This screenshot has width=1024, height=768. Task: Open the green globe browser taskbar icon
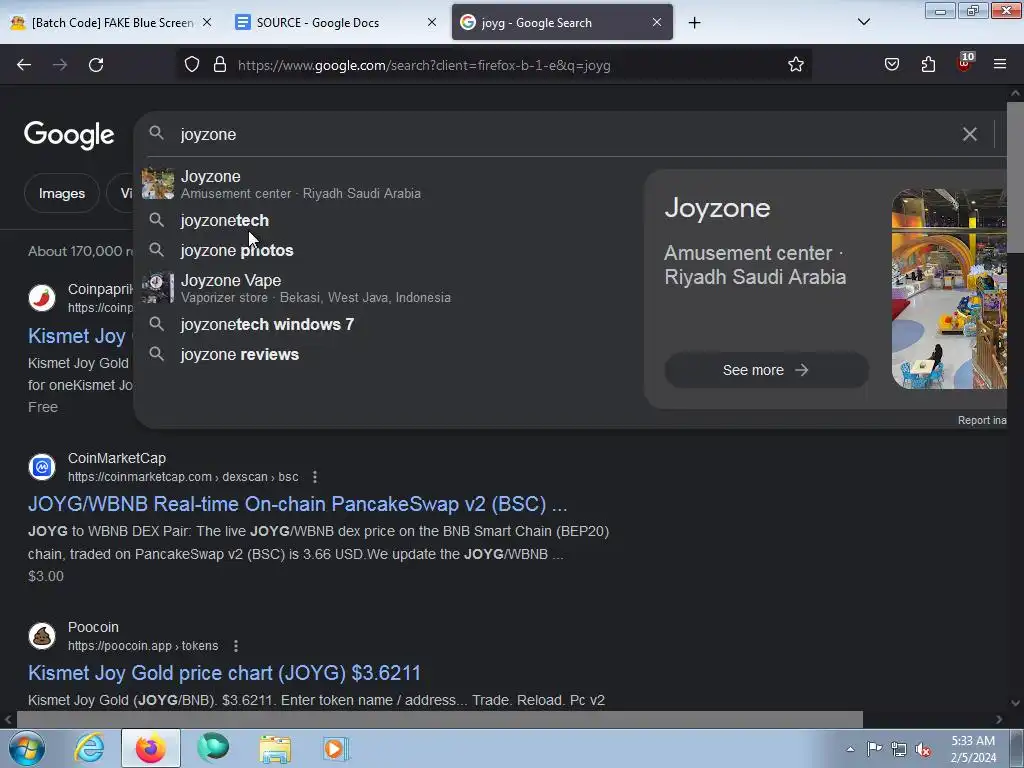pyautogui.click(x=213, y=748)
